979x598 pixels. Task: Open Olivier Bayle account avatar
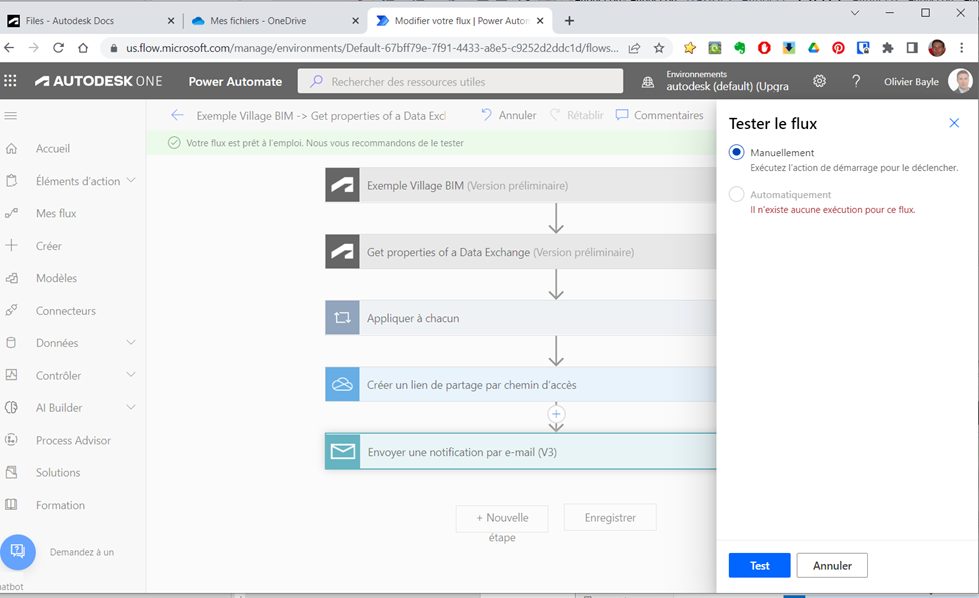[960, 81]
